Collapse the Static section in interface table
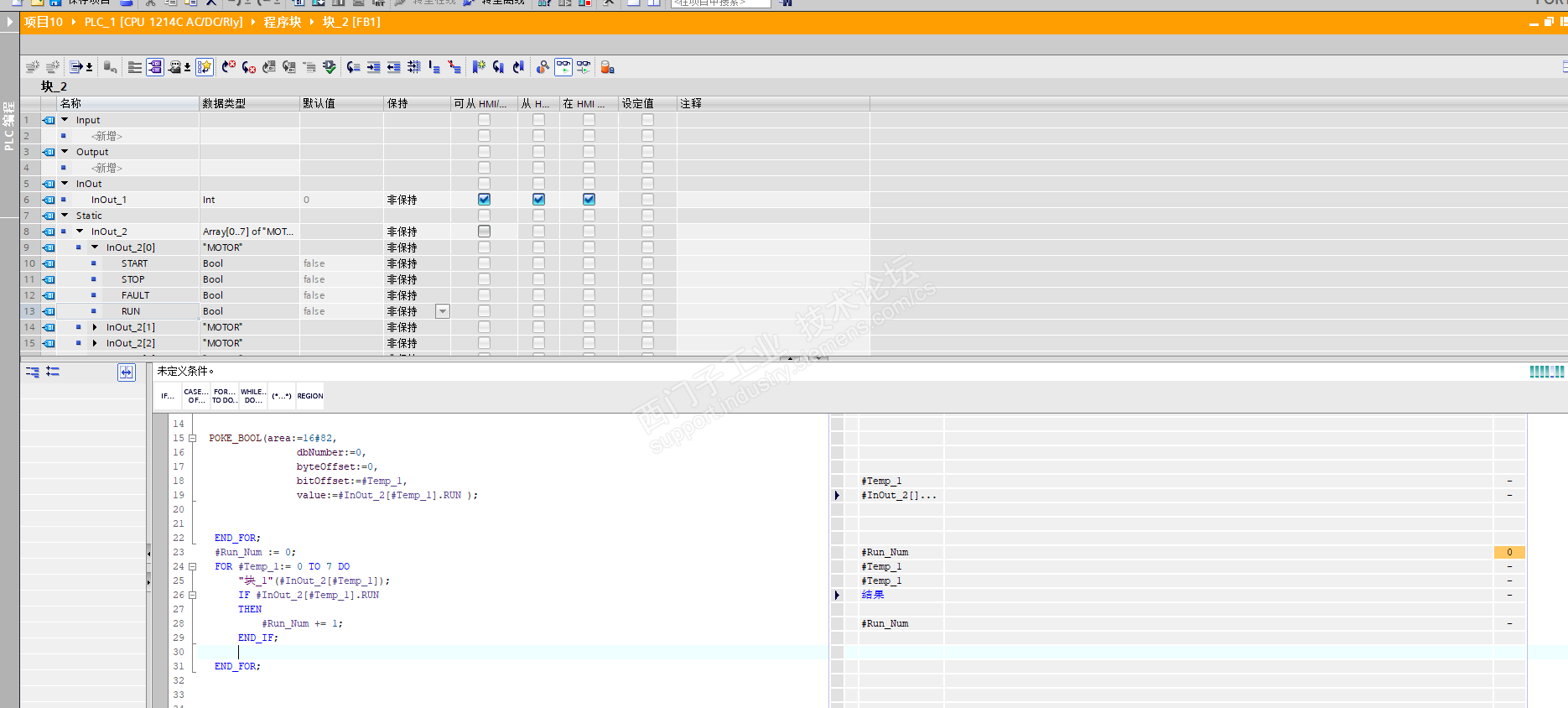The image size is (1568, 708). (65, 216)
